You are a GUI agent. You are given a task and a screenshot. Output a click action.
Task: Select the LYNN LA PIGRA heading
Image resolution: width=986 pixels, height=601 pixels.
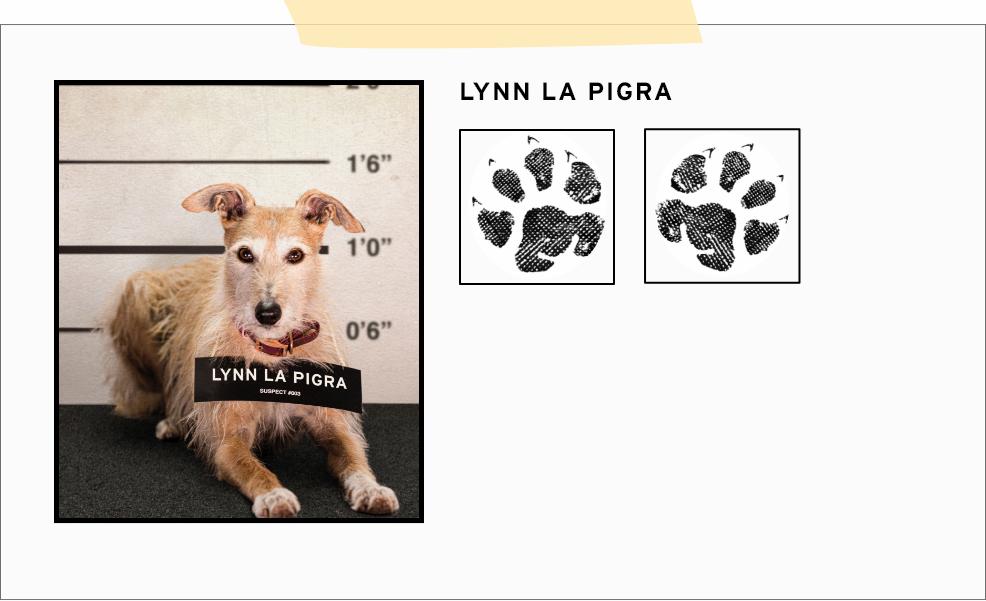pos(566,92)
